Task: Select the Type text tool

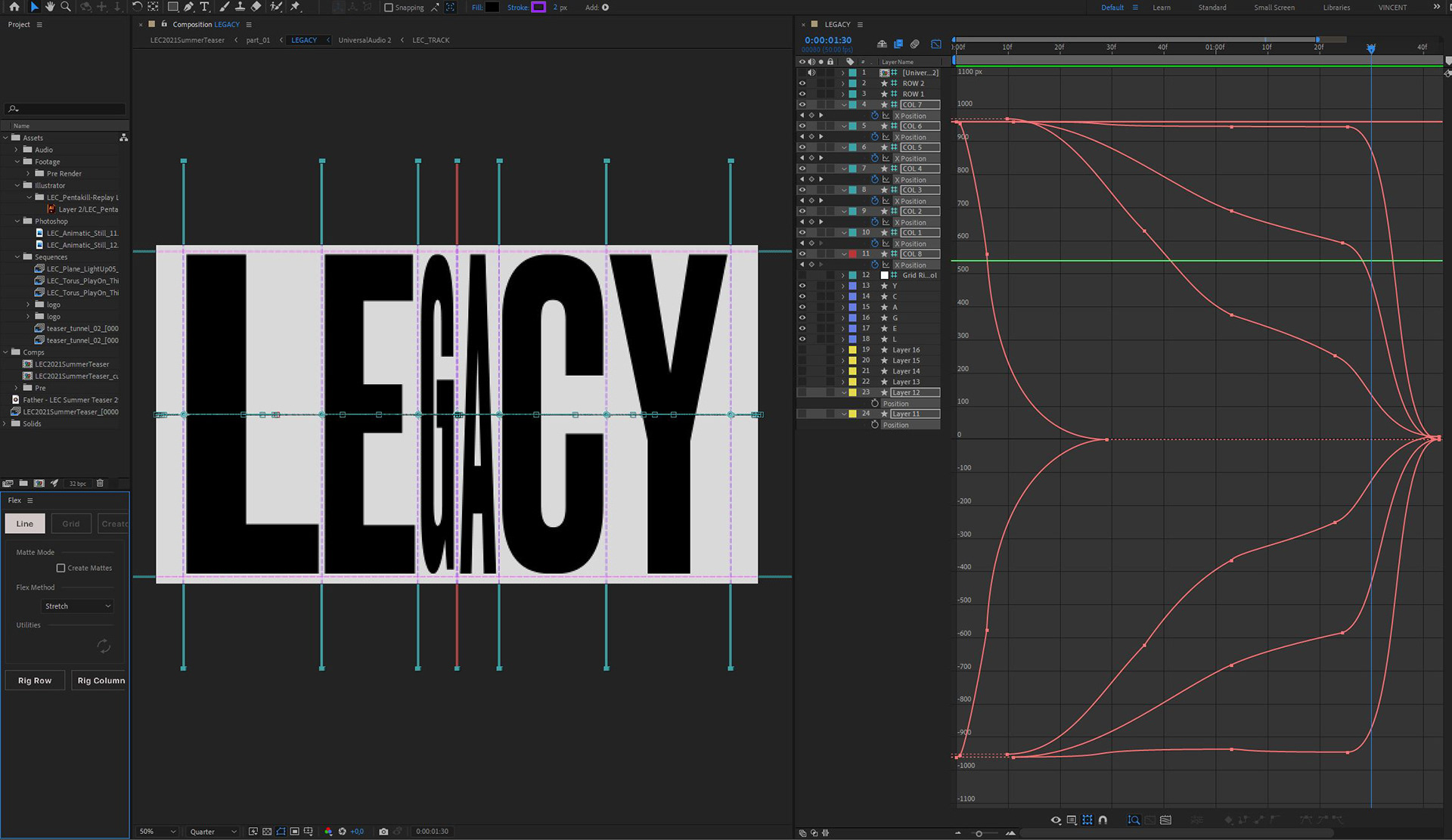Action: coord(204,7)
